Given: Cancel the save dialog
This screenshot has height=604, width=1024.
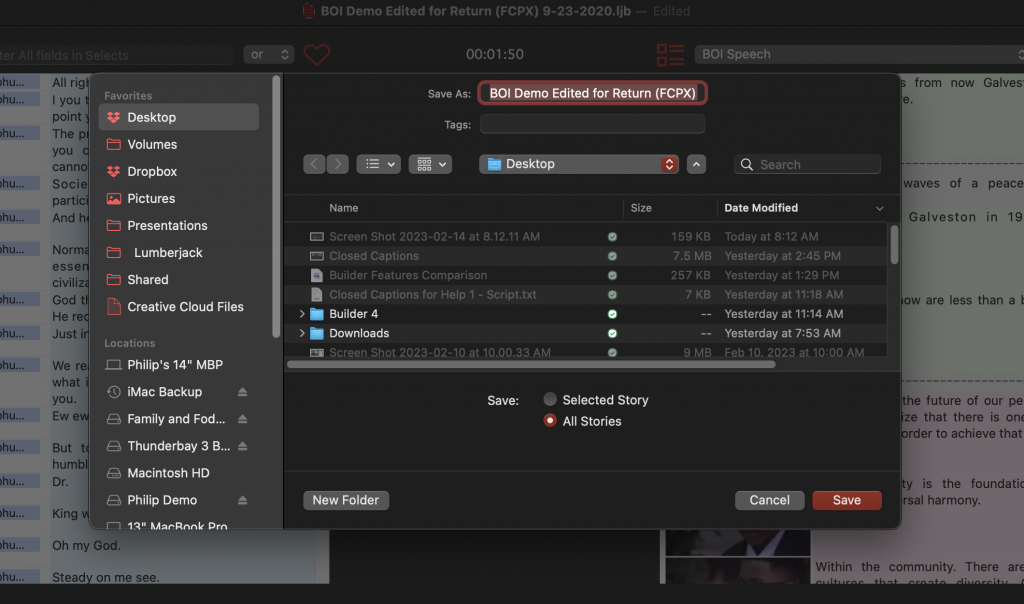Looking at the screenshot, I should tap(769, 500).
